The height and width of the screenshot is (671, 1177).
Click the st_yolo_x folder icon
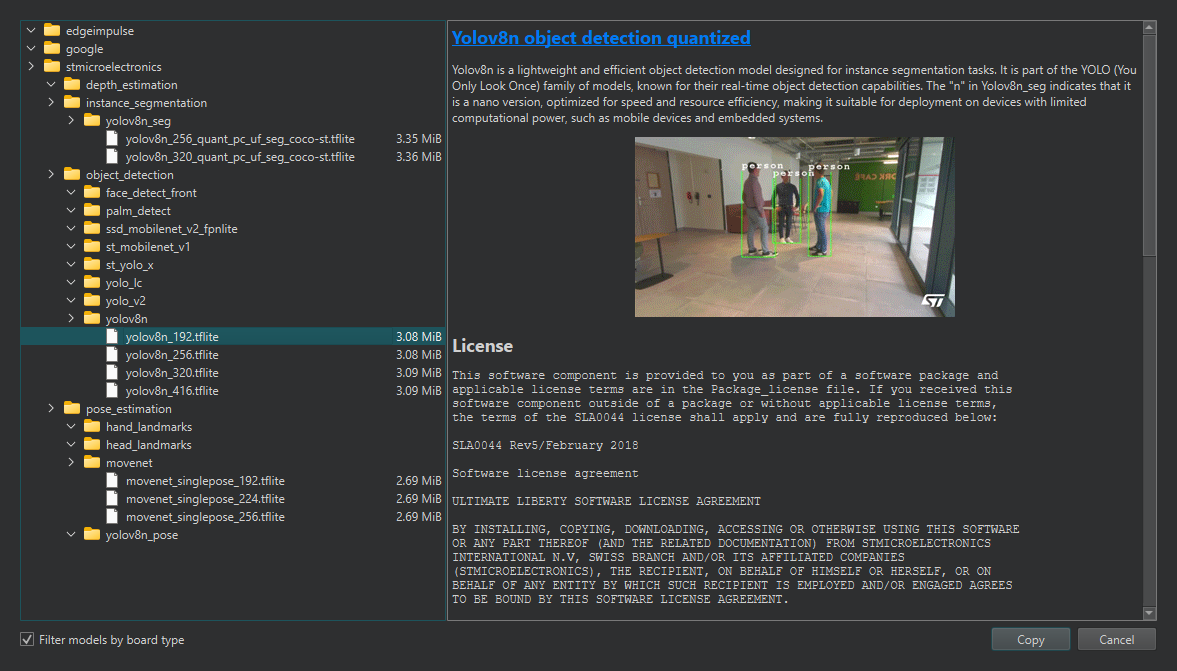[x=92, y=265]
